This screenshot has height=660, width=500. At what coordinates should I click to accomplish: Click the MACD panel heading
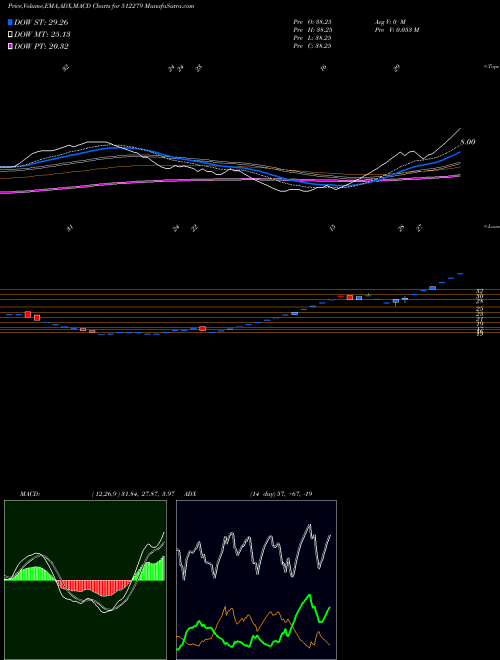[30, 494]
